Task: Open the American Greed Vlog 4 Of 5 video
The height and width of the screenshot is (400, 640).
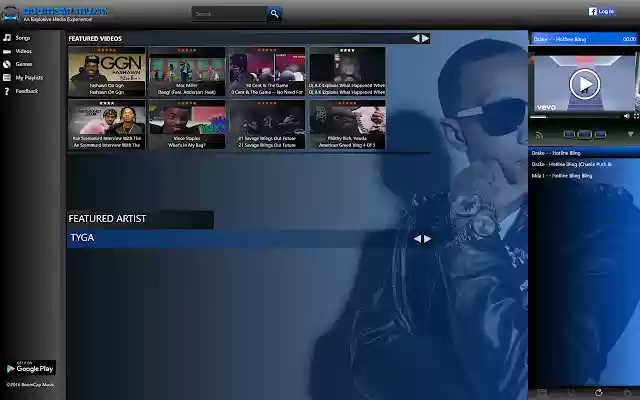Action: click(347, 124)
